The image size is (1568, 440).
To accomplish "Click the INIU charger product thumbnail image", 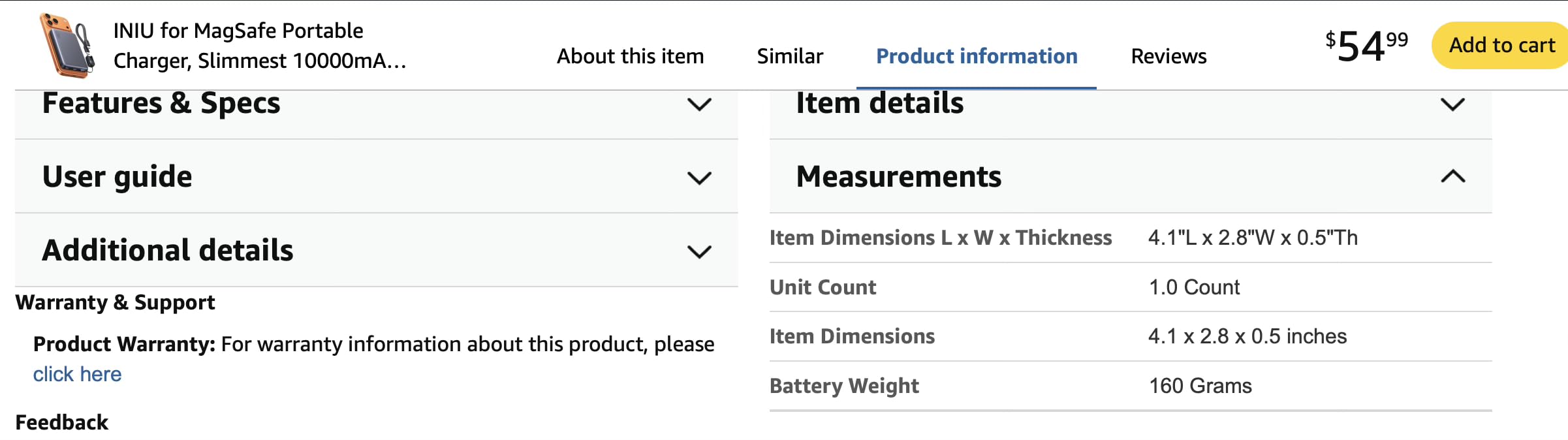I will pos(67,46).
